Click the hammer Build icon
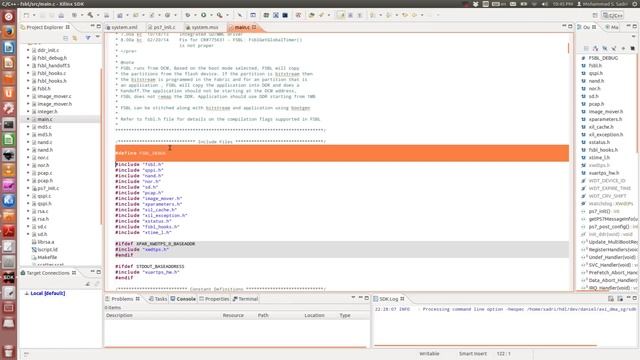The image size is (640, 360). (x=90, y=15)
